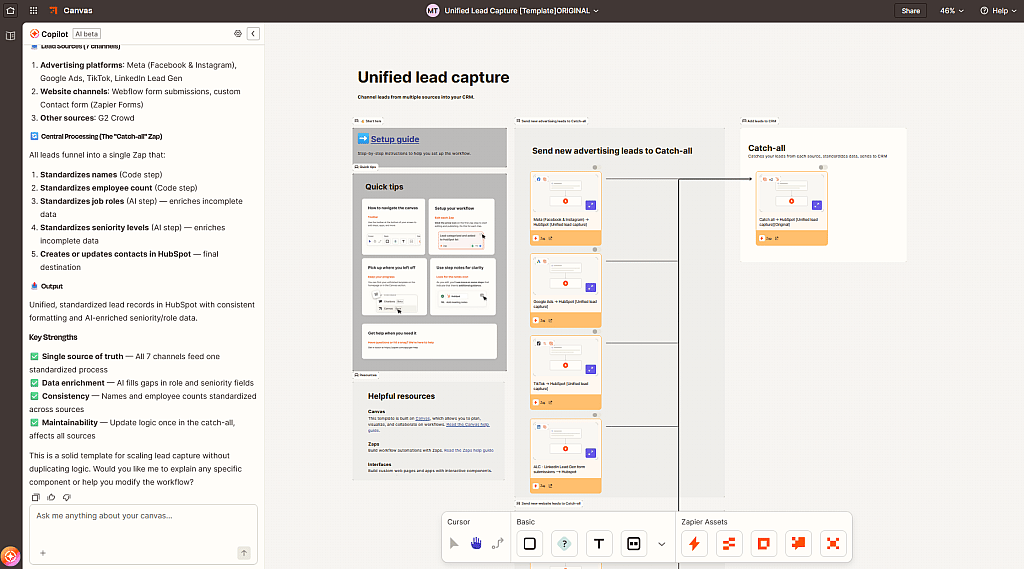
Task: Open Copilot settings gear
Action: pyautogui.click(x=238, y=33)
